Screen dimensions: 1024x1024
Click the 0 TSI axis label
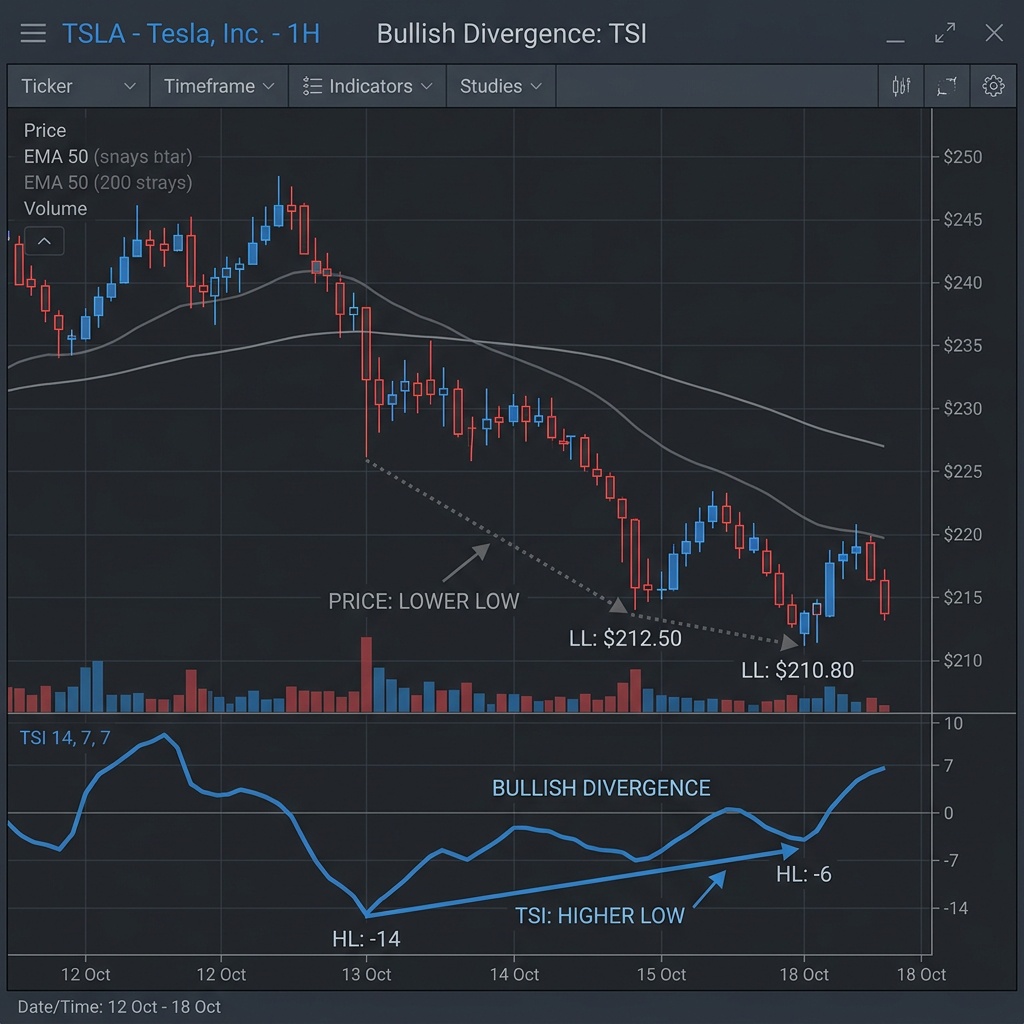(949, 814)
